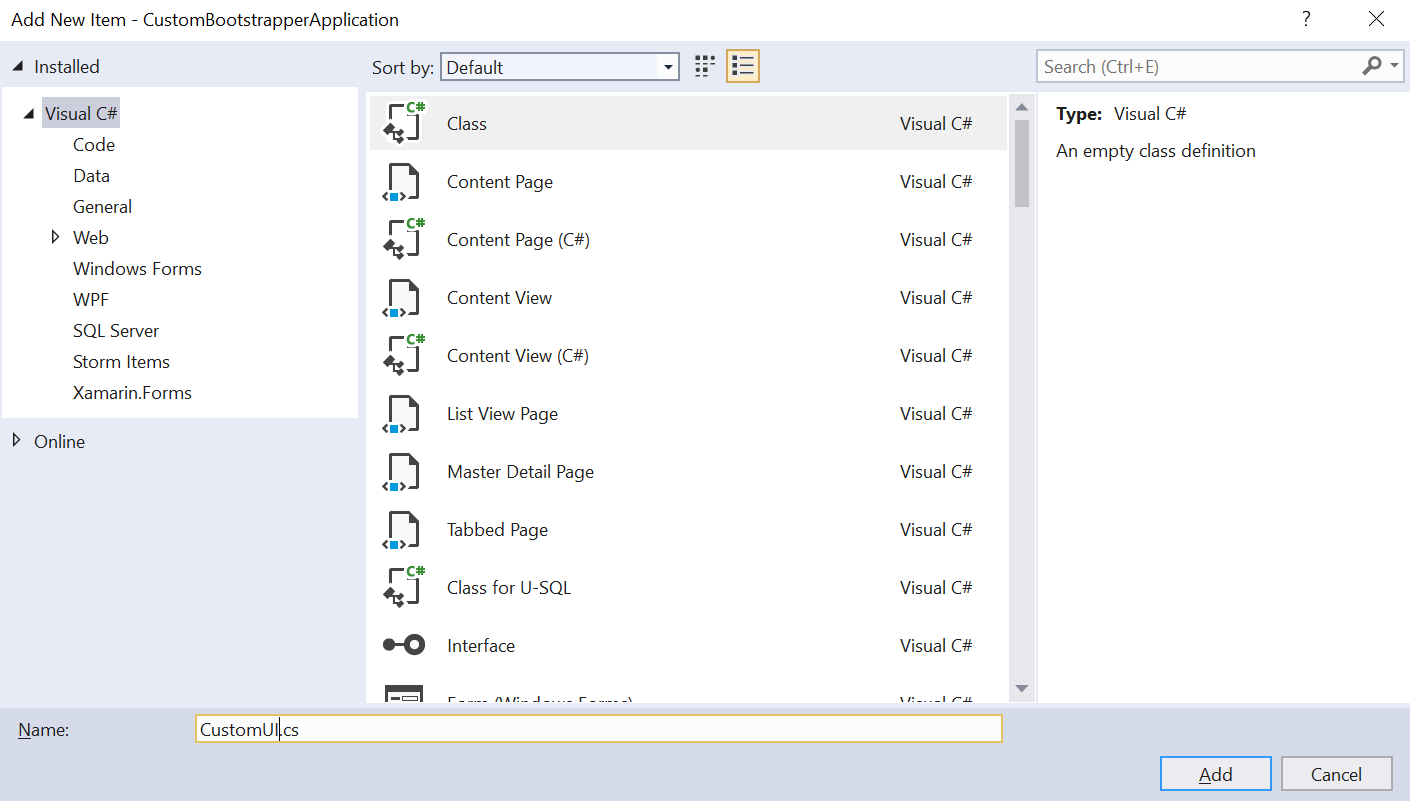
Task: Choose the Content View (C#) icon
Action: point(404,355)
